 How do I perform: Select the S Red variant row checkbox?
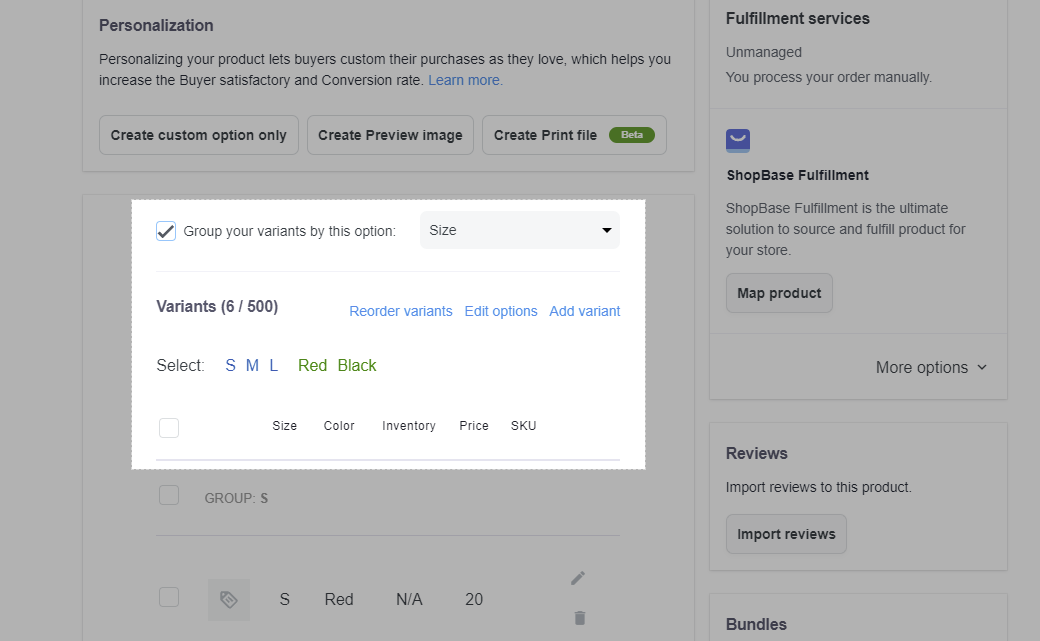(x=169, y=597)
